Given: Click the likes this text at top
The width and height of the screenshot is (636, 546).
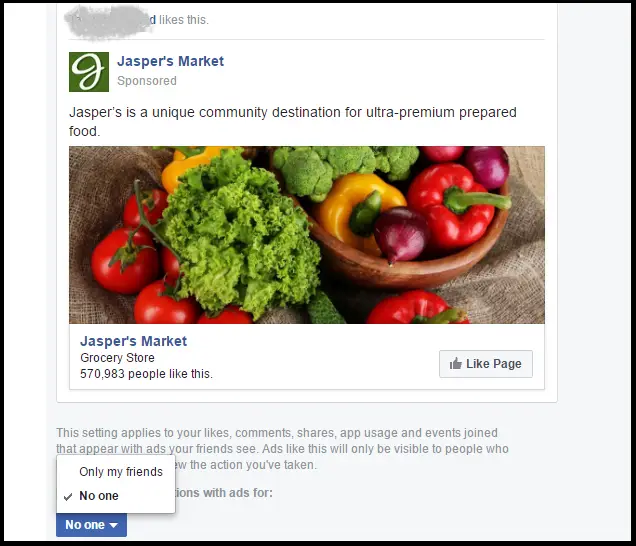Looking at the screenshot, I should pyautogui.click(x=184, y=20).
